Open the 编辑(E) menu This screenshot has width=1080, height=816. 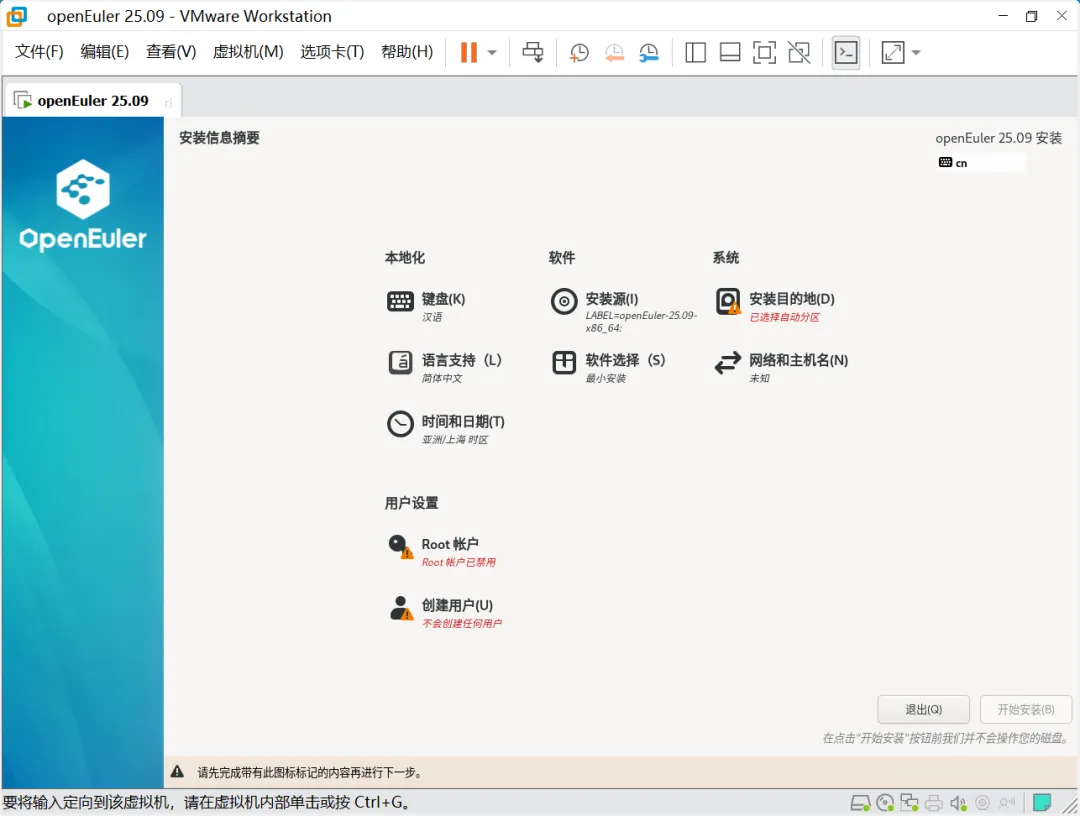pos(104,52)
